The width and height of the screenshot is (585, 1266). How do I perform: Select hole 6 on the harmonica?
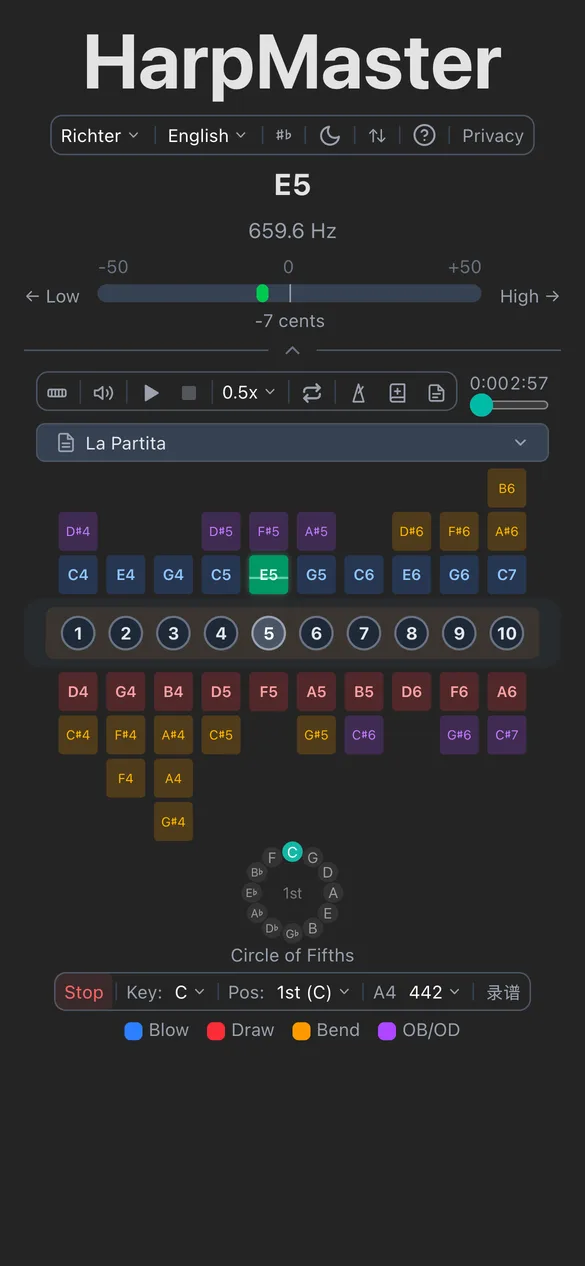tap(316, 633)
